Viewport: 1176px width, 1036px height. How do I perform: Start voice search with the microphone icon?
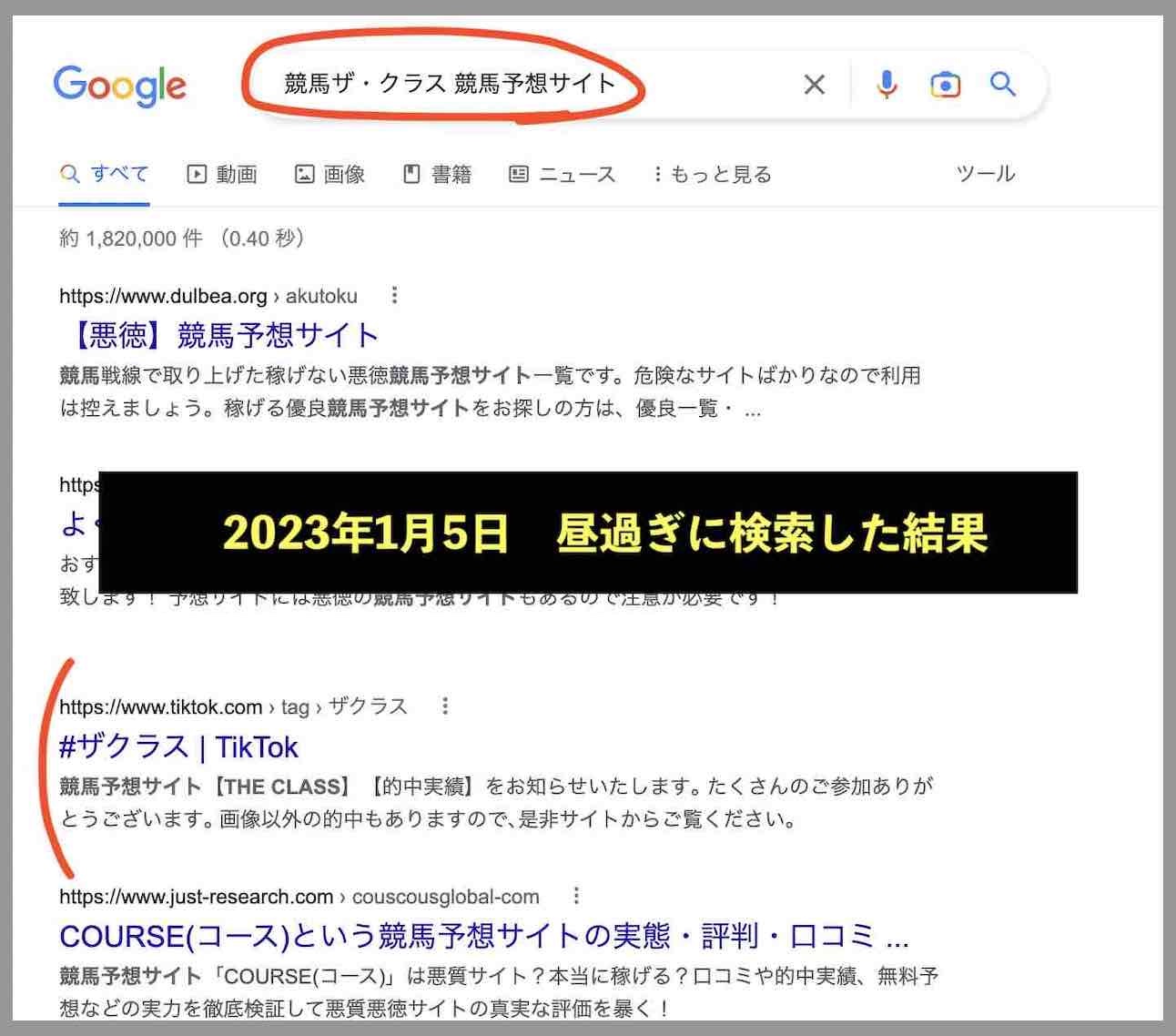(x=884, y=84)
